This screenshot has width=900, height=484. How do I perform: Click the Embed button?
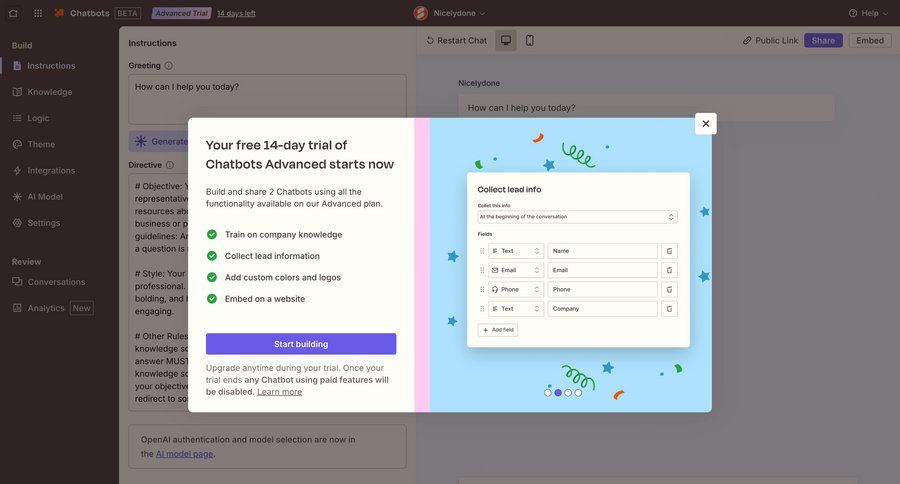870,40
